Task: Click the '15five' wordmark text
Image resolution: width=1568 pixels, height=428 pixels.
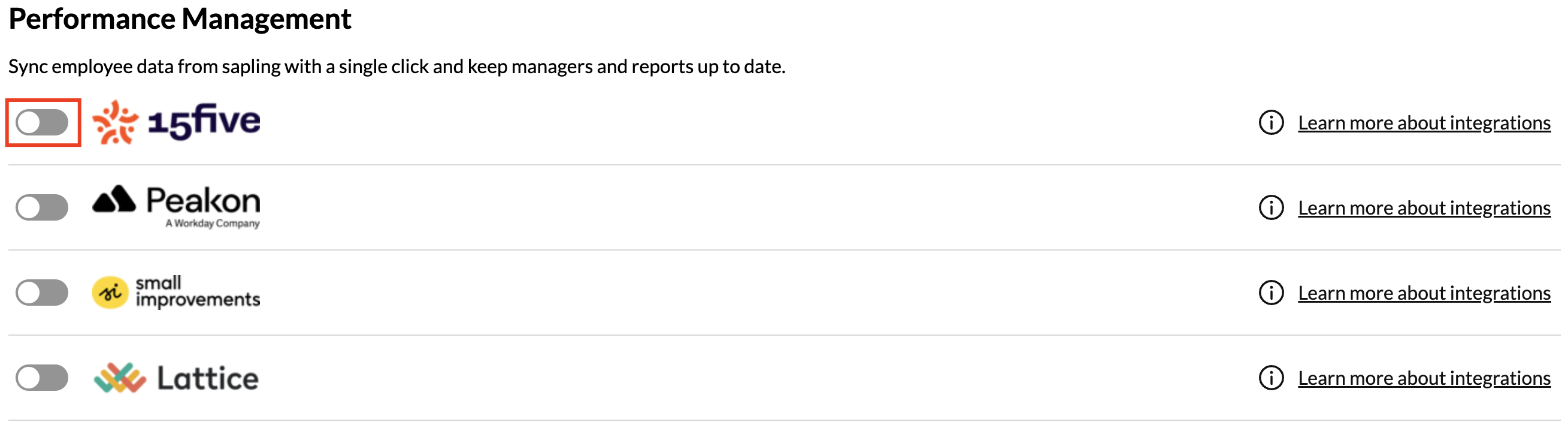Action: [204, 121]
